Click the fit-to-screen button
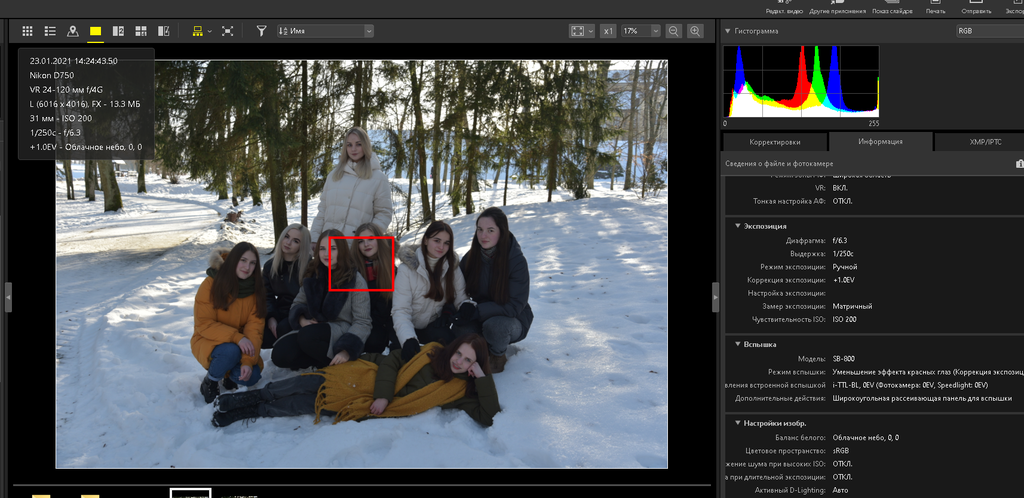 (x=577, y=31)
